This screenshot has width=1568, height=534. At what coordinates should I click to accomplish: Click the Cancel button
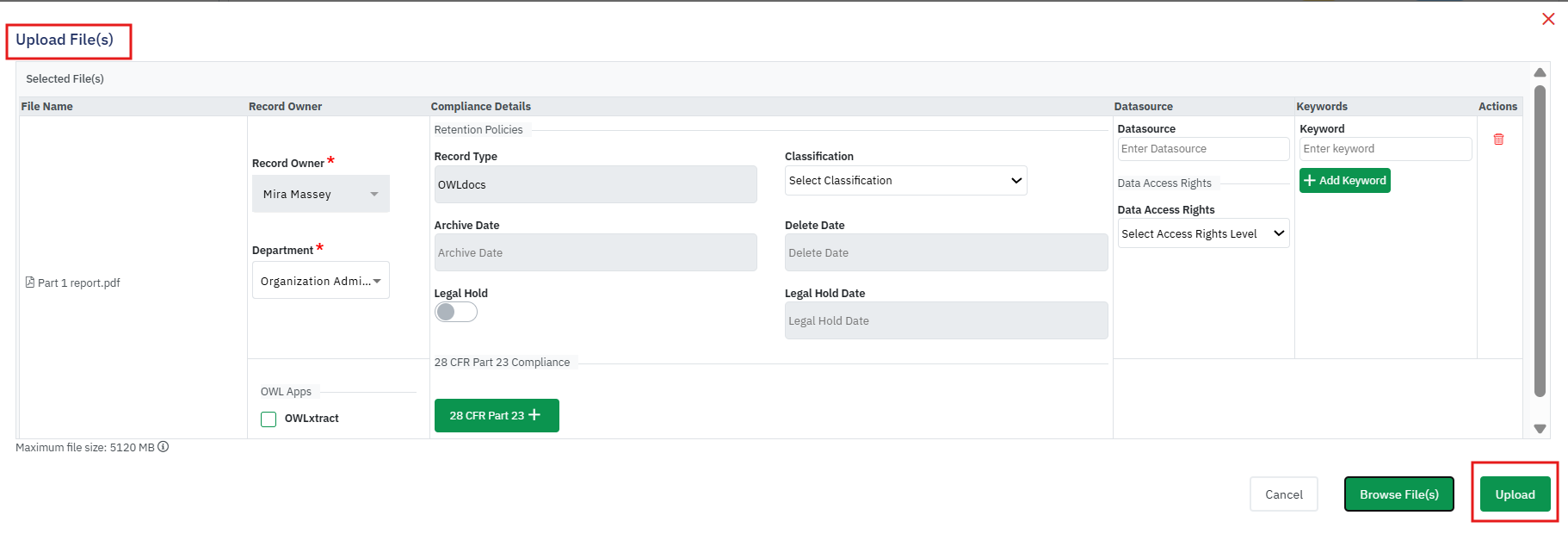[1284, 494]
